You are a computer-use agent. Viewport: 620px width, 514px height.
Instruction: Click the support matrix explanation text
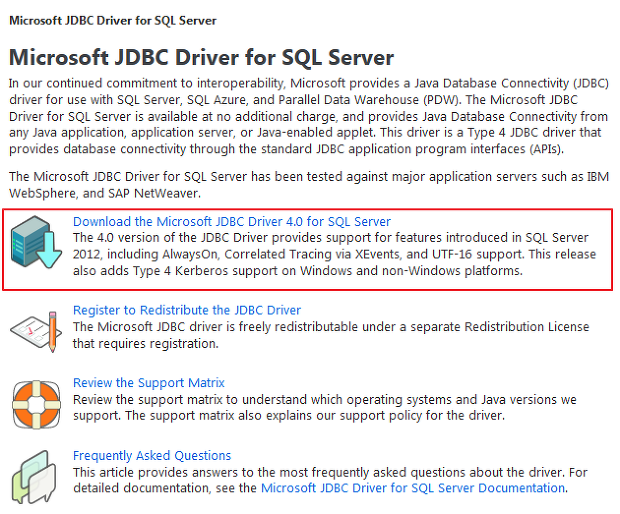click(325, 408)
